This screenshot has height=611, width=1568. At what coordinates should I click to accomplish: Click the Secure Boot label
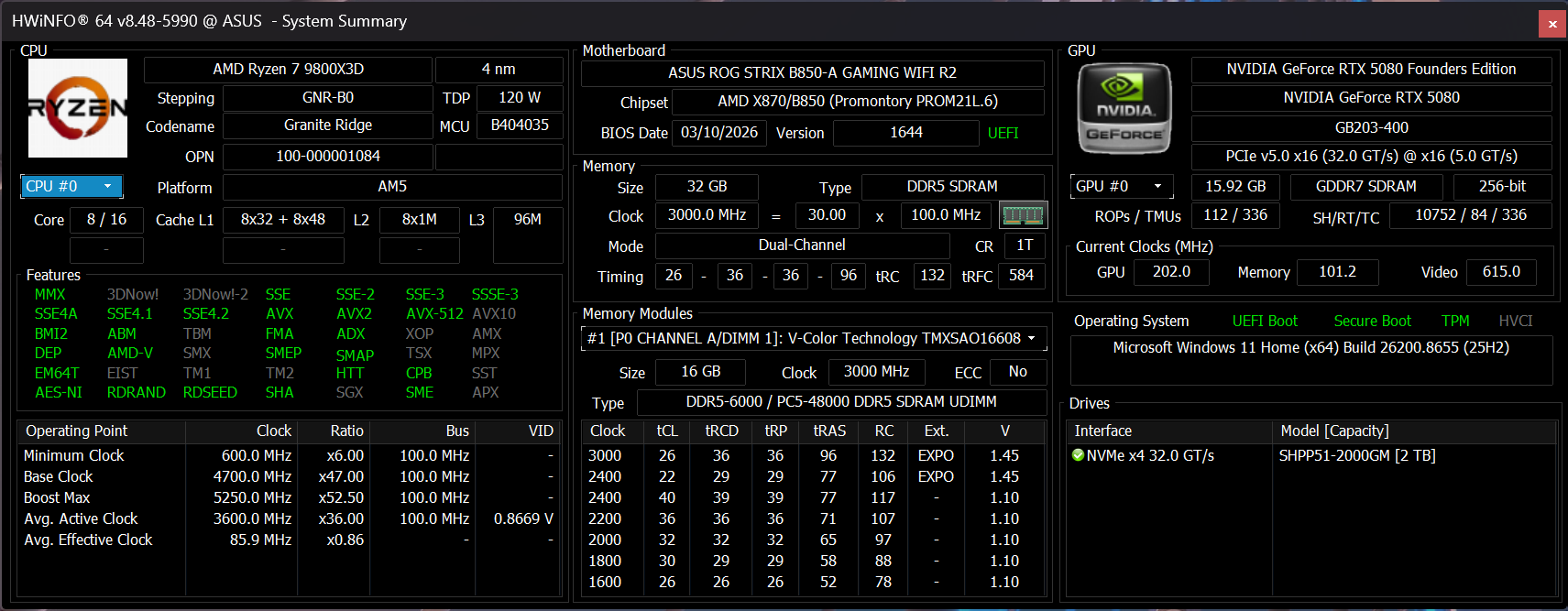point(1372,321)
